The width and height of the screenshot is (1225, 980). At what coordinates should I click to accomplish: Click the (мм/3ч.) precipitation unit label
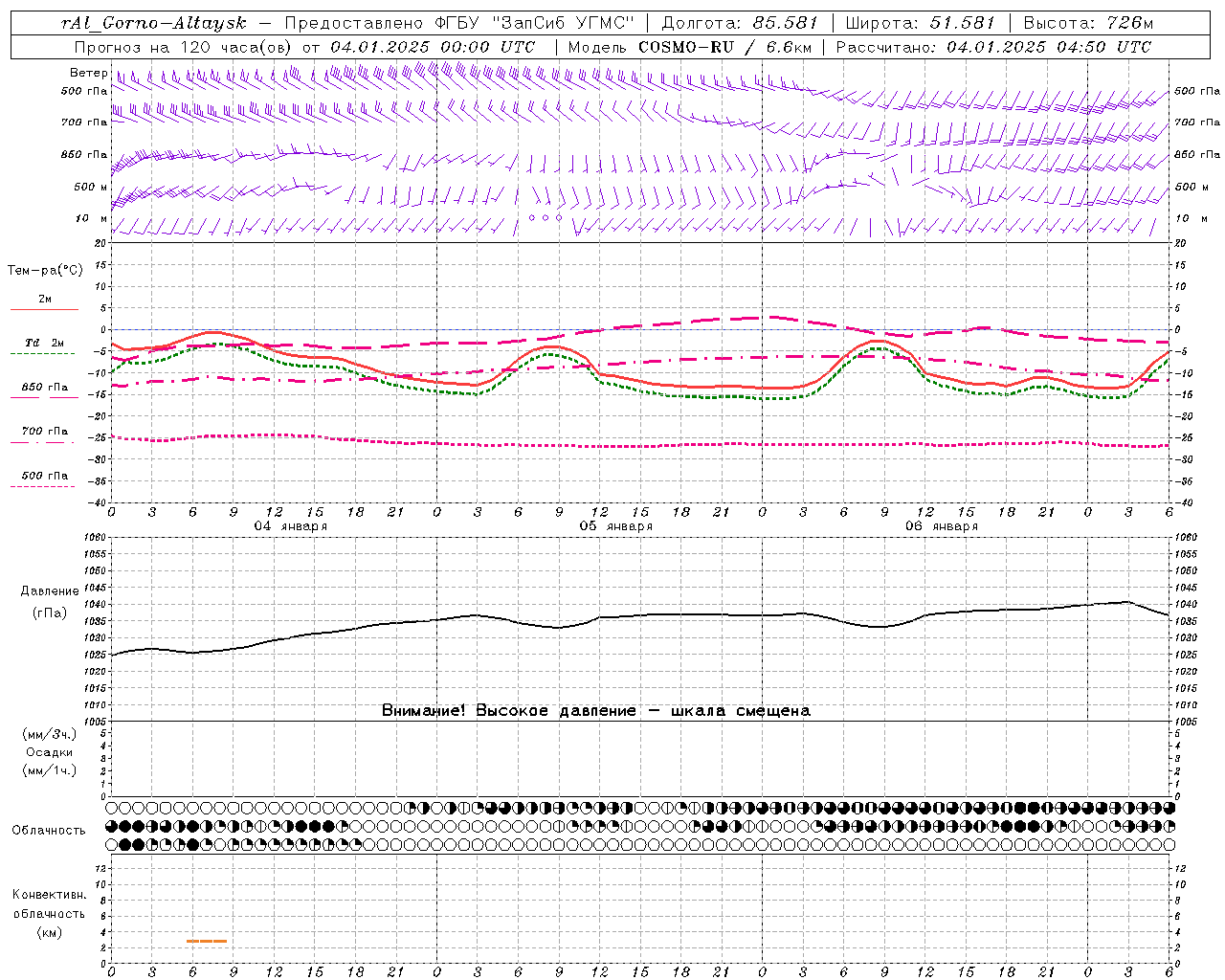coord(50,734)
